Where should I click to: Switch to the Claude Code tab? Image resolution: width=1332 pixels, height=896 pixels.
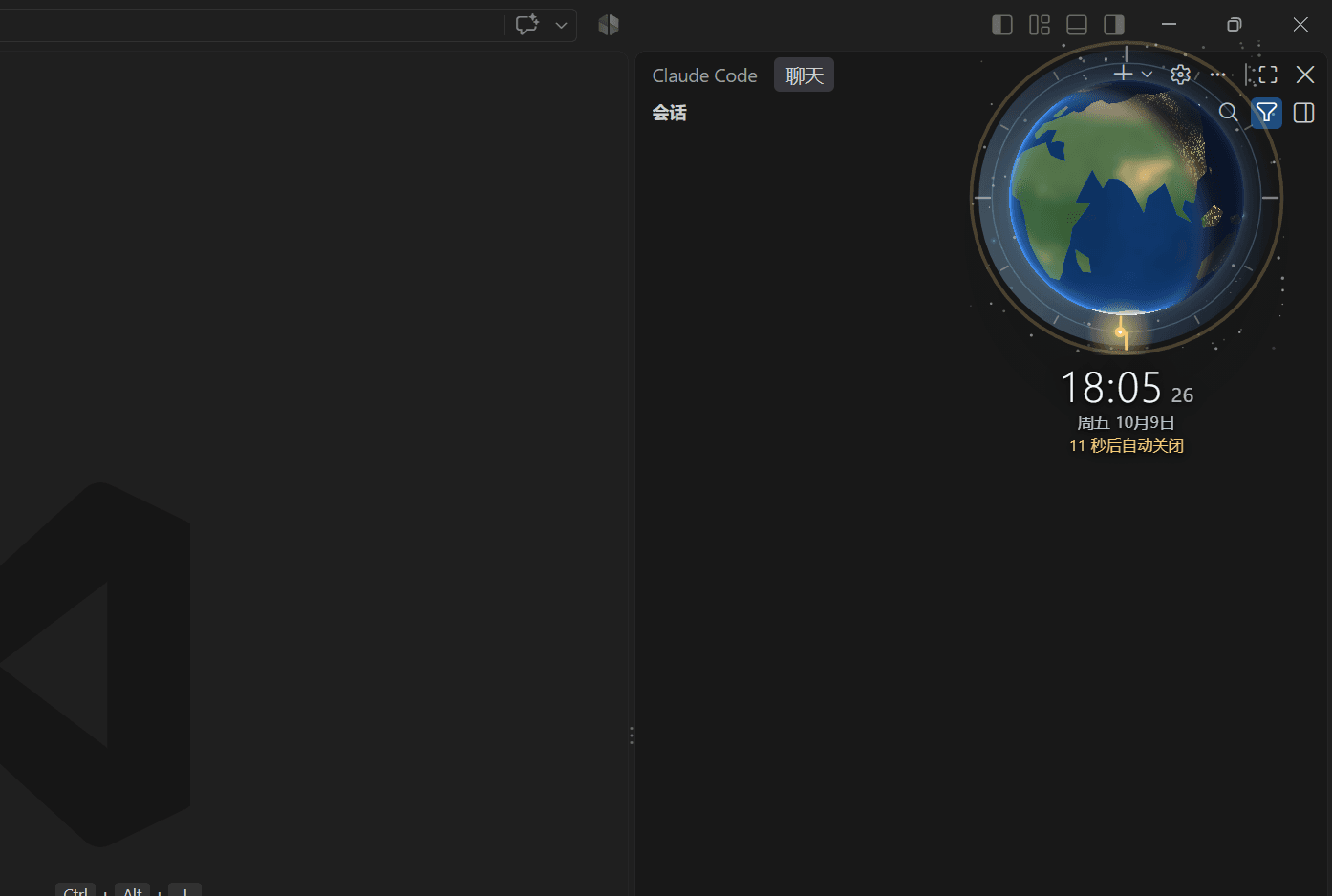coord(704,75)
